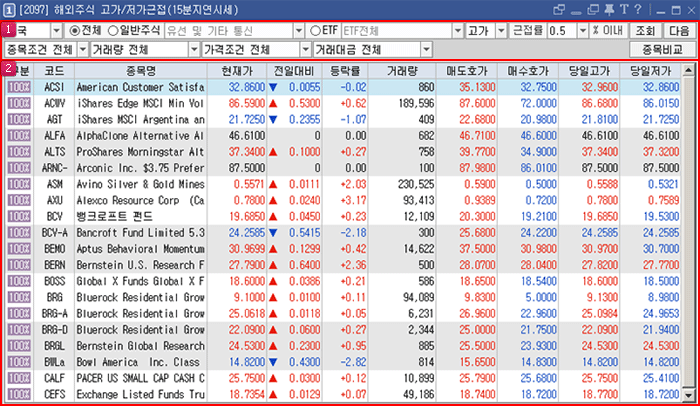Select the 전체 radio button
Screen dimensions: 700x406
pos(75,31)
